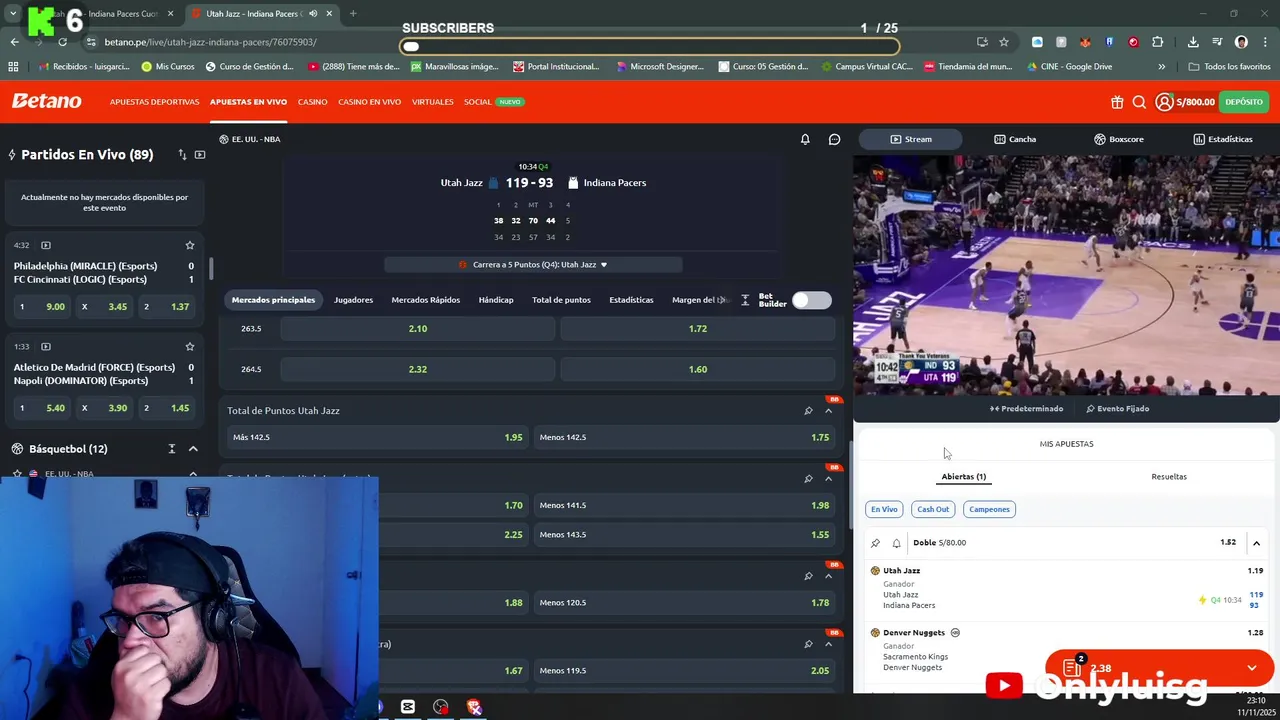The width and height of the screenshot is (1280, 720).
Task: Collapse the market containing Menos 119.5
Action: 828,644
